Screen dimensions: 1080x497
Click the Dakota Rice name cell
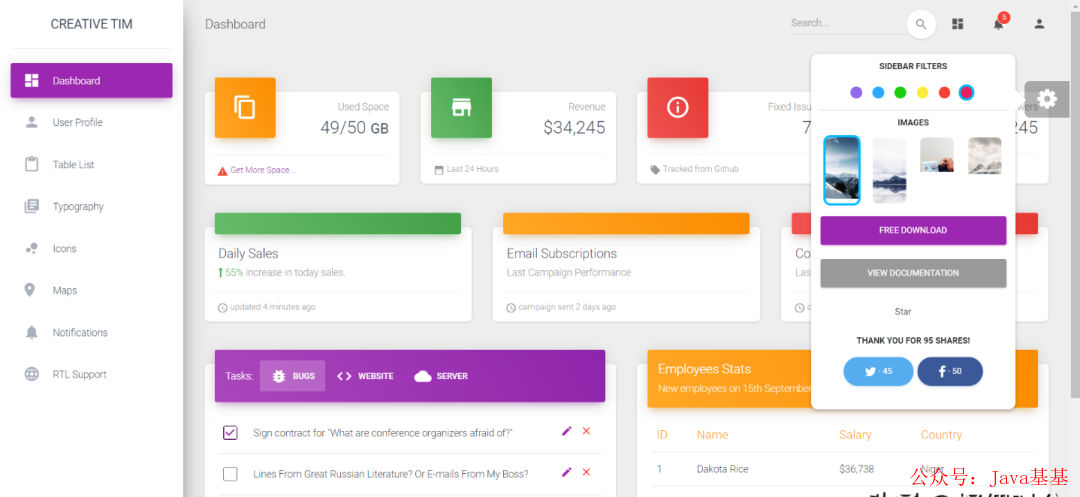point(723,469)
